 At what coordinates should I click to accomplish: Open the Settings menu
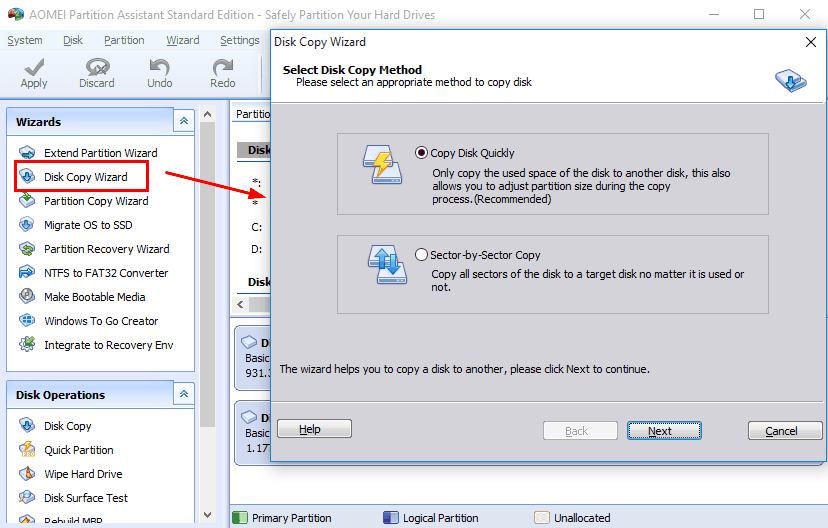(x=240, y=40)
